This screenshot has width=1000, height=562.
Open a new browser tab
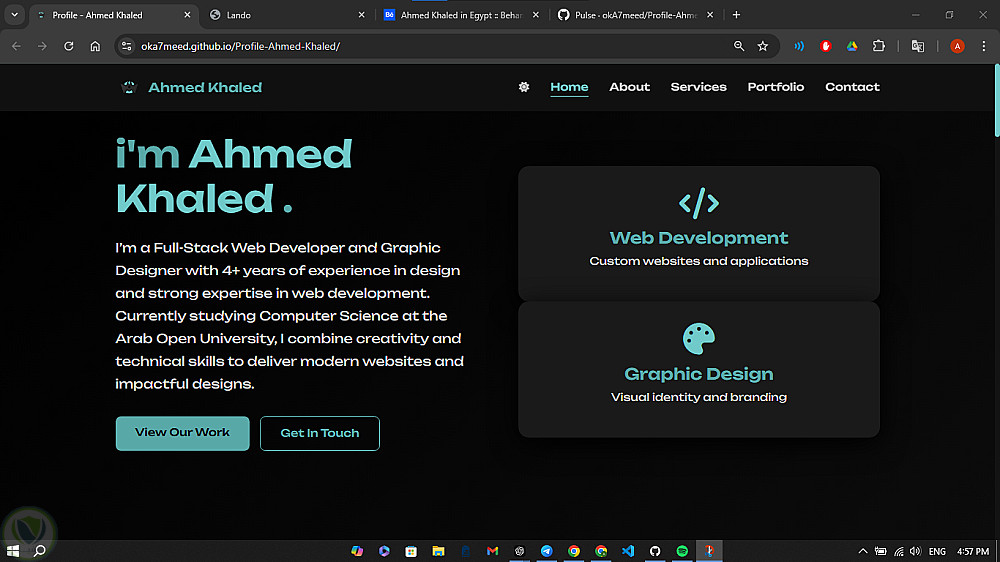[x=736, y=15]
